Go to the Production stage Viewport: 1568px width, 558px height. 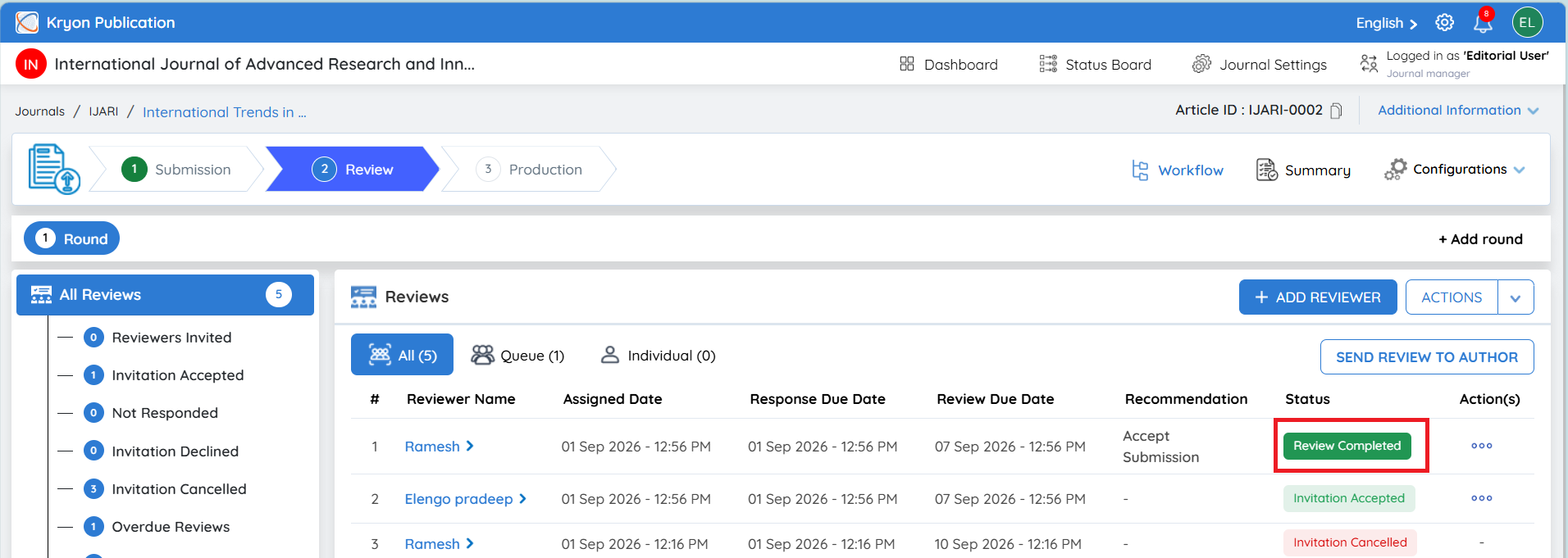(529, 170)
